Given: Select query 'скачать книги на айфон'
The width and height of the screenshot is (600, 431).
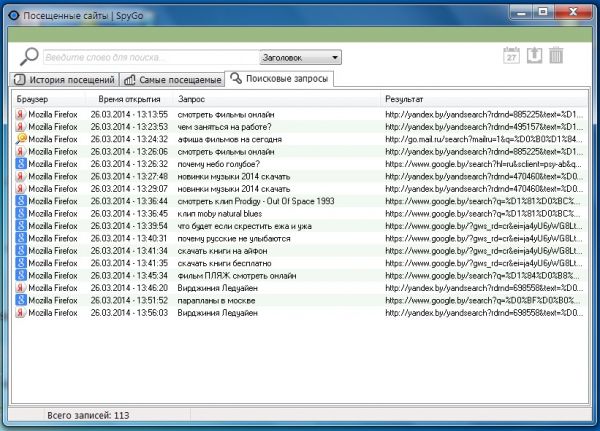Looking at the screenshot, I should tap(222, 251).
